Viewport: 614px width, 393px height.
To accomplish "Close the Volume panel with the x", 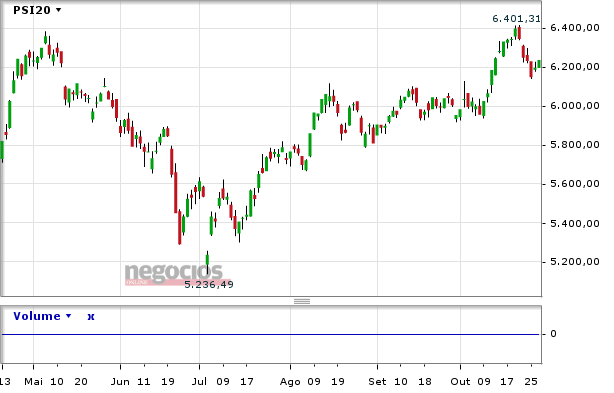I will 91,317.
